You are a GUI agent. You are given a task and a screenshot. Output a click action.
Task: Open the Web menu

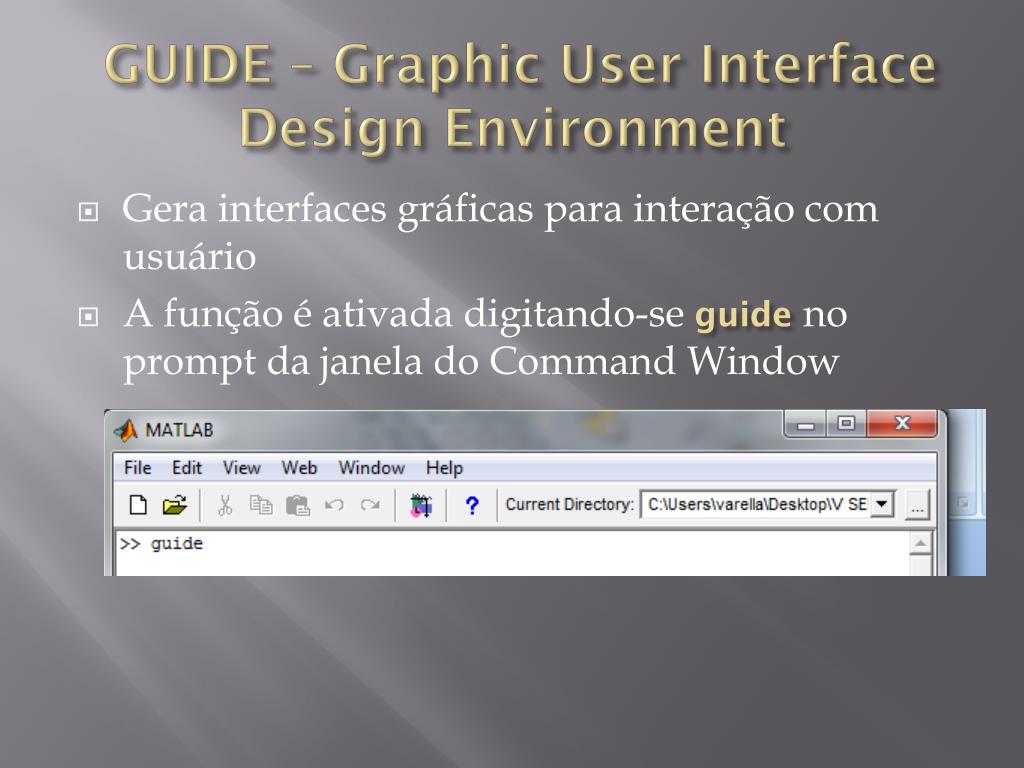[x=299, y=468]
